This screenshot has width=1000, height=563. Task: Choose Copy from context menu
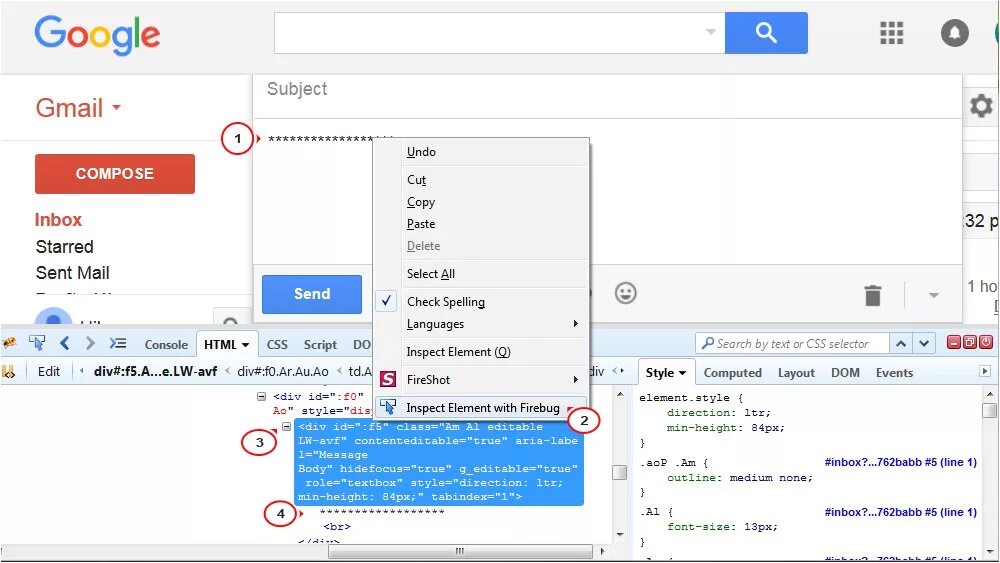421,202
